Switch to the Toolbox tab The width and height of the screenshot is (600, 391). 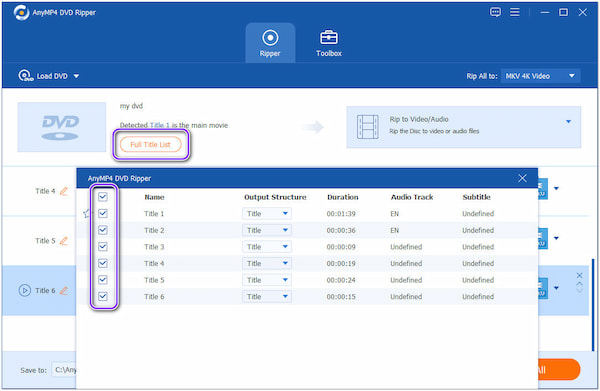click(x=329, y=43)
